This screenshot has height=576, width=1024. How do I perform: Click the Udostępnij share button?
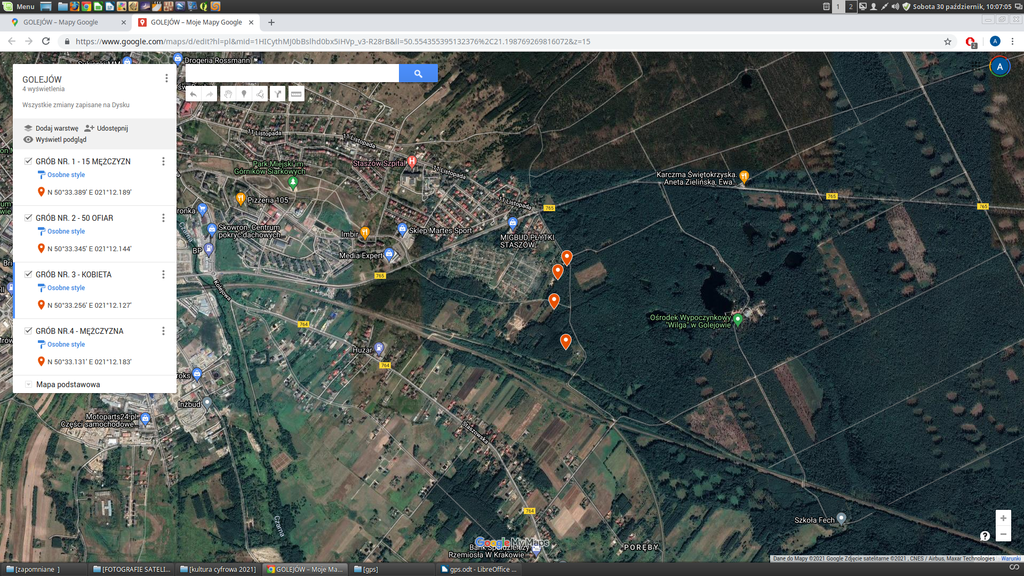point(107,128)
